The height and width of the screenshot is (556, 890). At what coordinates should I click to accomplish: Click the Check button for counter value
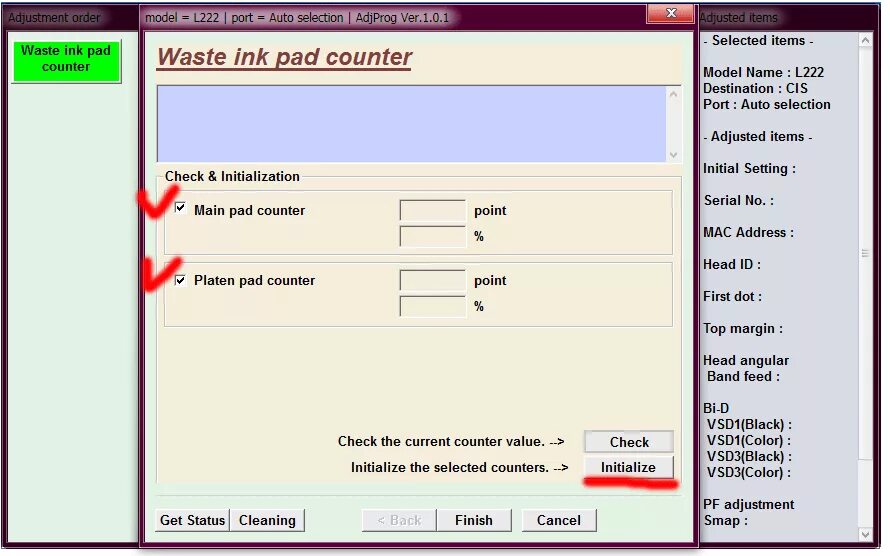coord(629,442)
